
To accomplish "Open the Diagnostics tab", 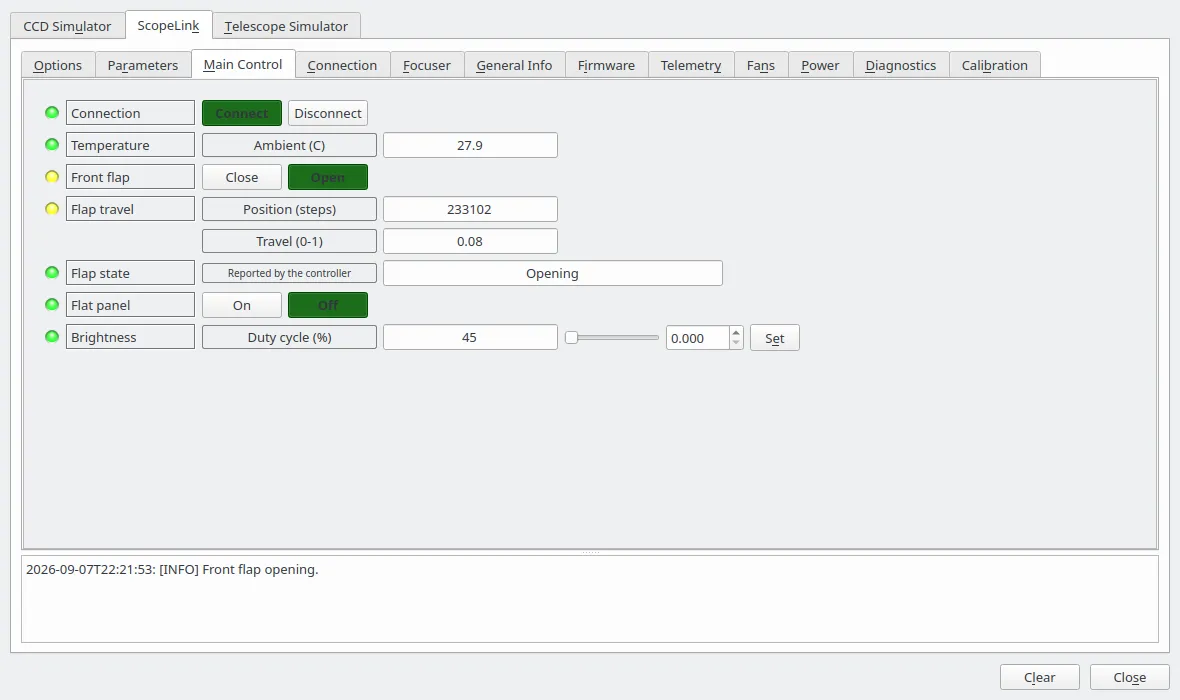I will [x=901, y=65].
